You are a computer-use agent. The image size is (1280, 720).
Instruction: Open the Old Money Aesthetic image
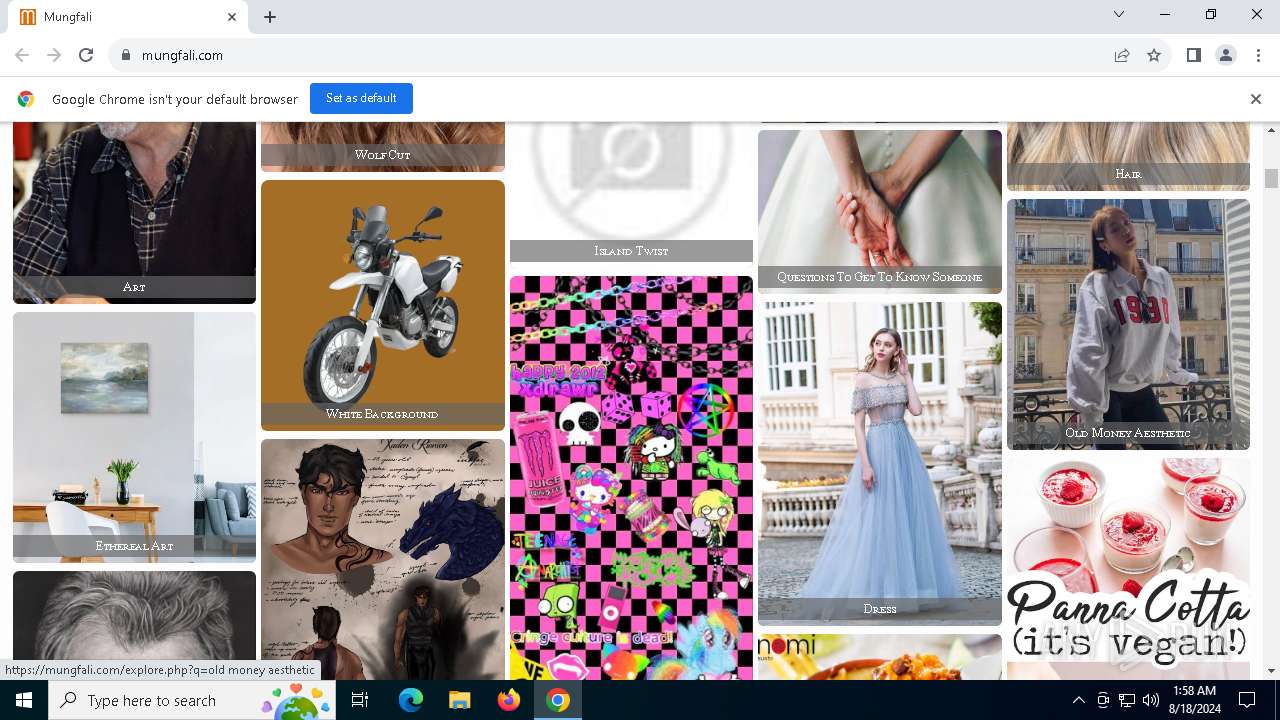(x=1128, y=324)
